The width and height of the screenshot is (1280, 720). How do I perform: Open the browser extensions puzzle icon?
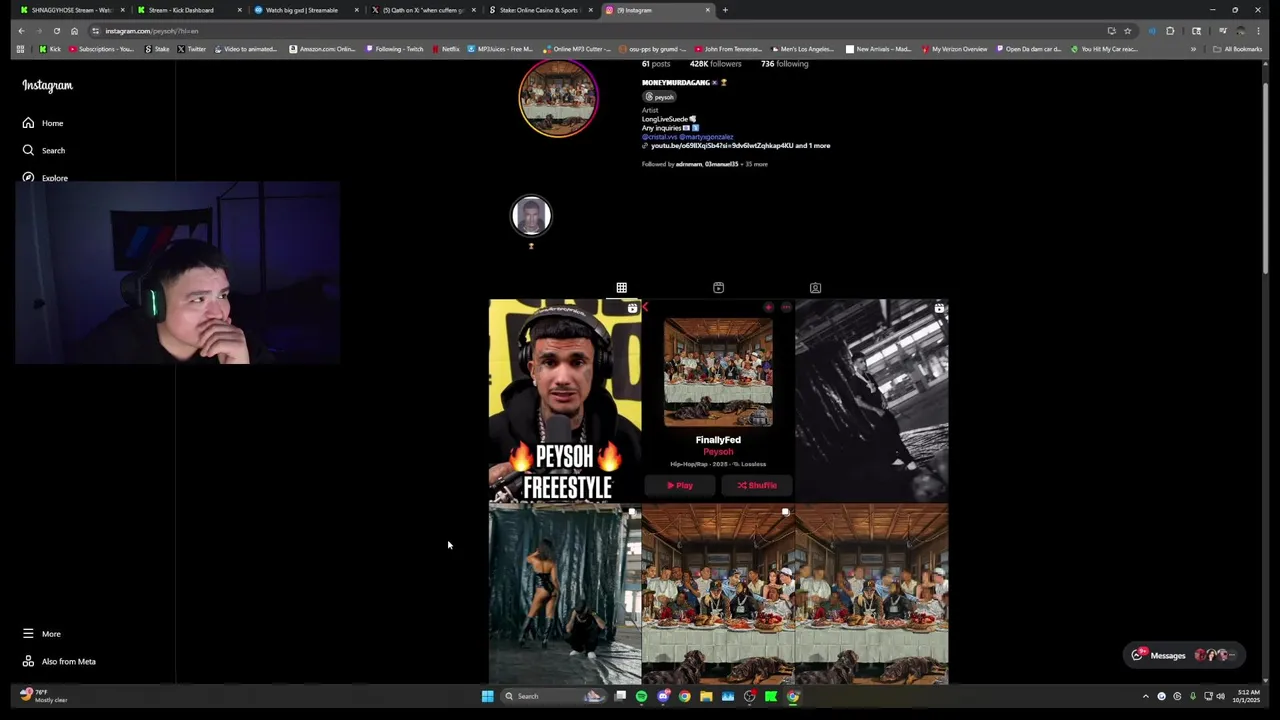1170,31
